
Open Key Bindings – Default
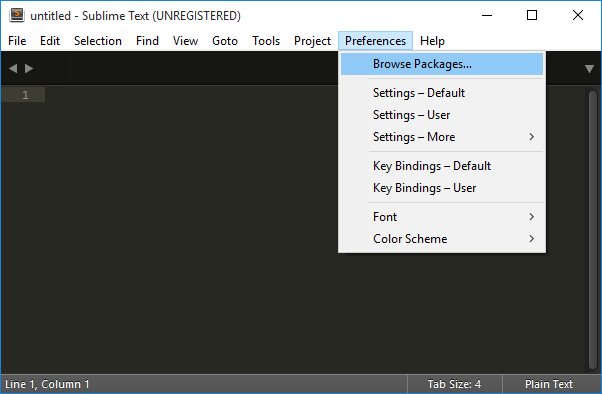442,166
